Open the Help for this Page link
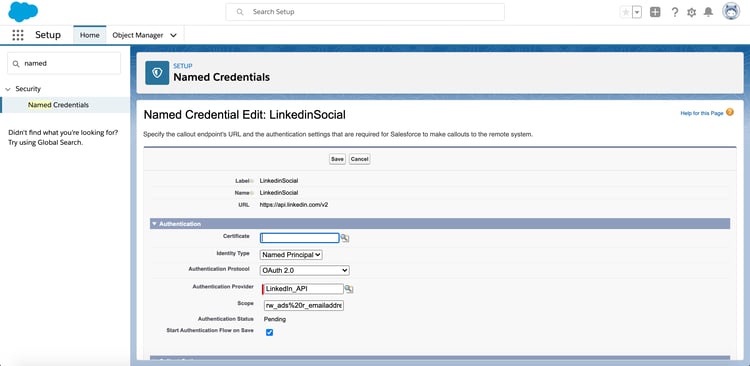 click(x=702, y=113)
